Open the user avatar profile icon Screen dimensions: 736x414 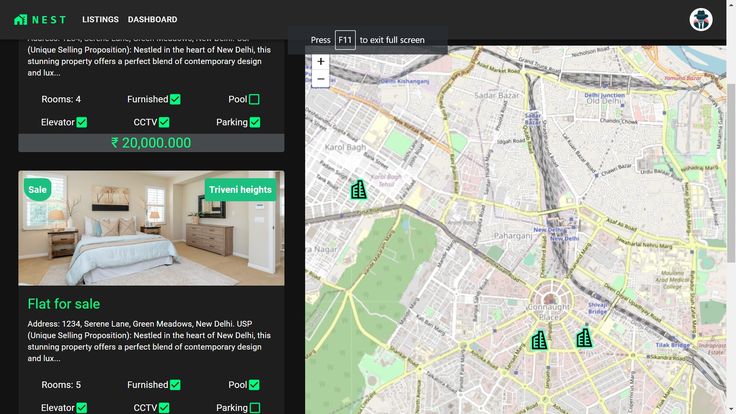701,20
